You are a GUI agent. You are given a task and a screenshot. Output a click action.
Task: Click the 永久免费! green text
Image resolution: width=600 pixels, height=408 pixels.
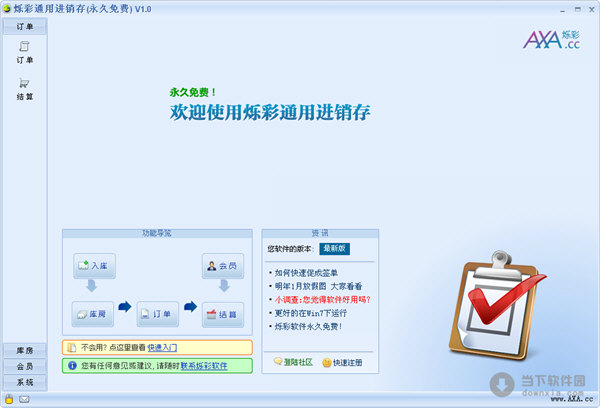[x=192, y=92]
